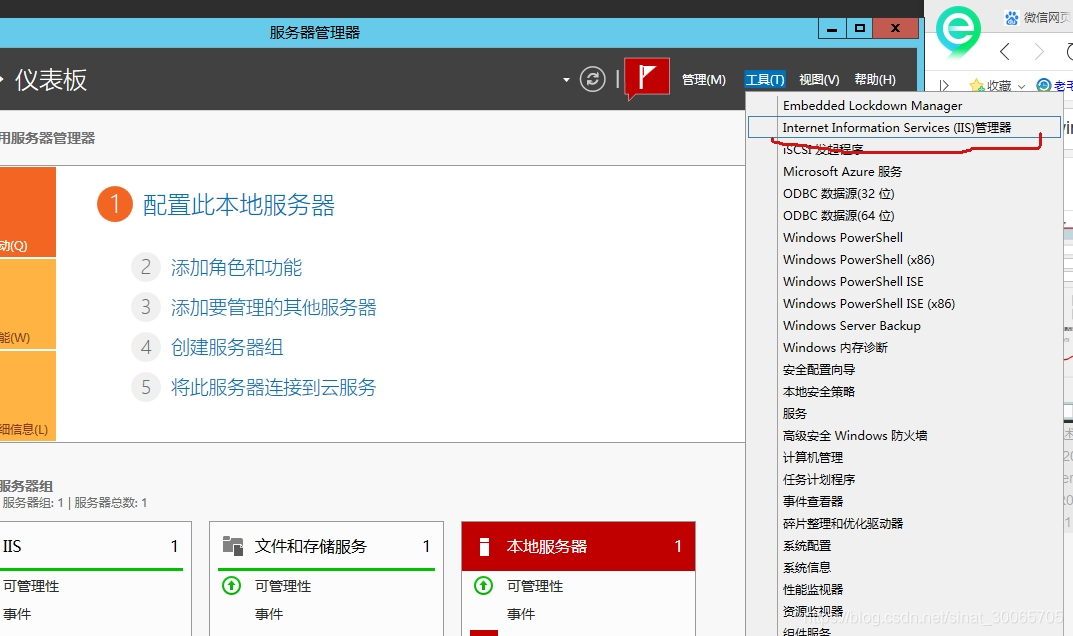1073x636 pixels.
Task: Open the header dropdown arrow beside refresh
Action: pyautogui.click(x=566, y=80)
